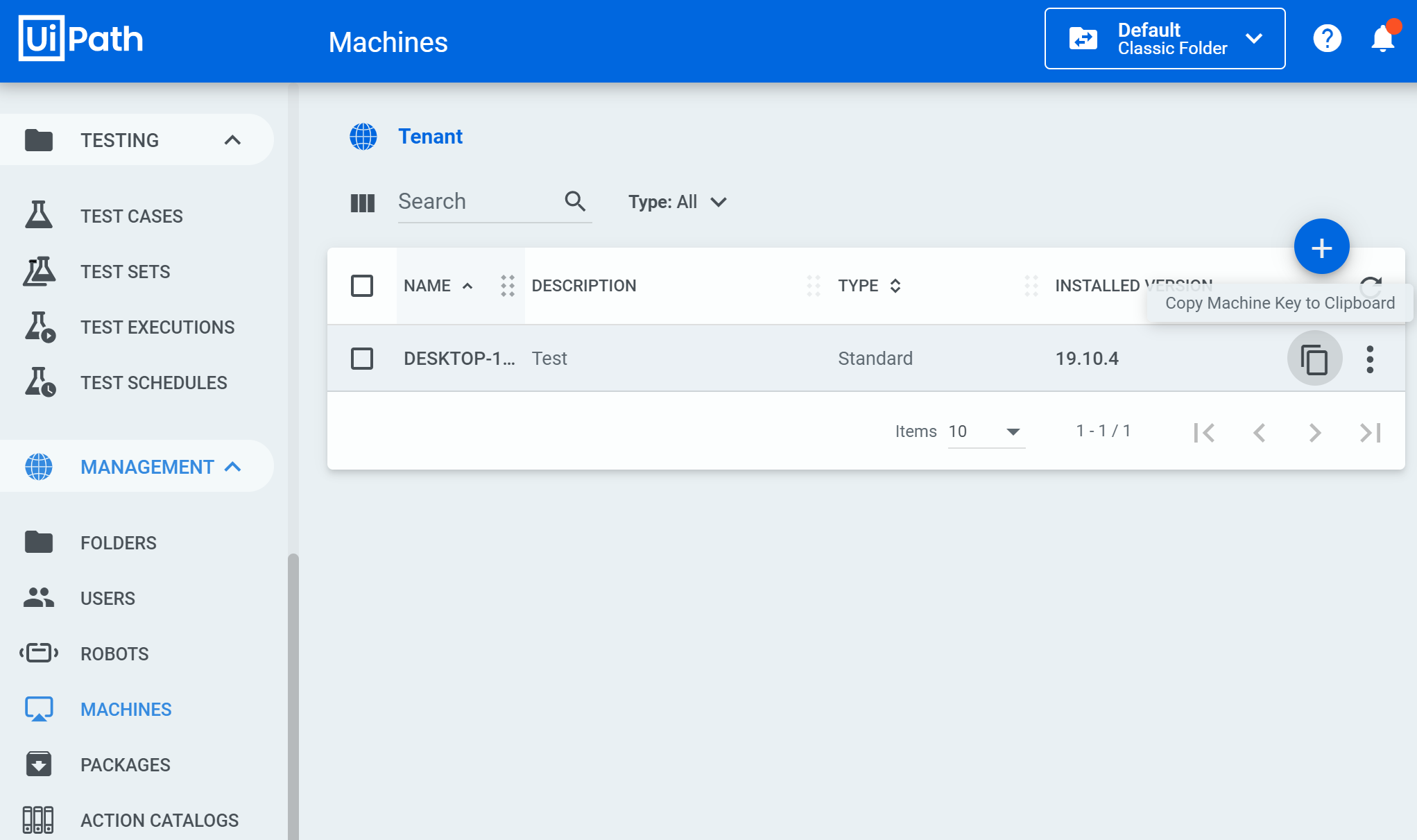
Task: Open the notifications bell
Action: pos(1382,39)
